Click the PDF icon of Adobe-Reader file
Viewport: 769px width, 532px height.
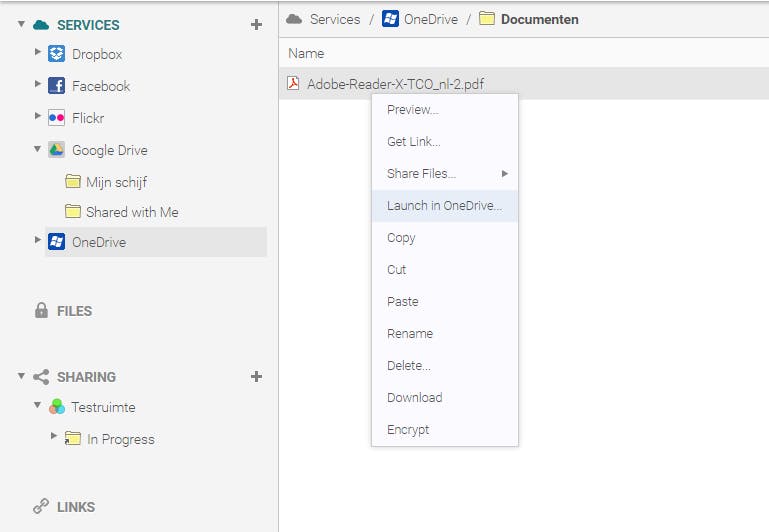294,83
